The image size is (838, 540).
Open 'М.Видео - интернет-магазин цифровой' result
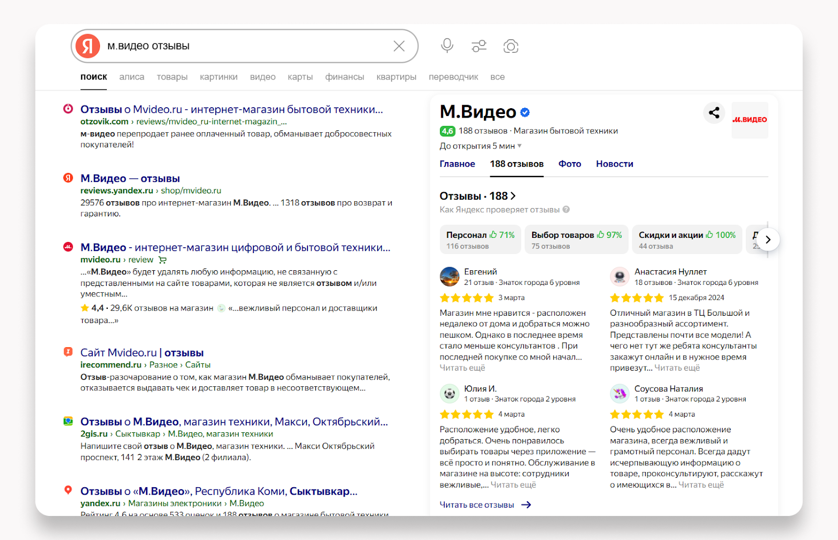[x=235, y=247]
